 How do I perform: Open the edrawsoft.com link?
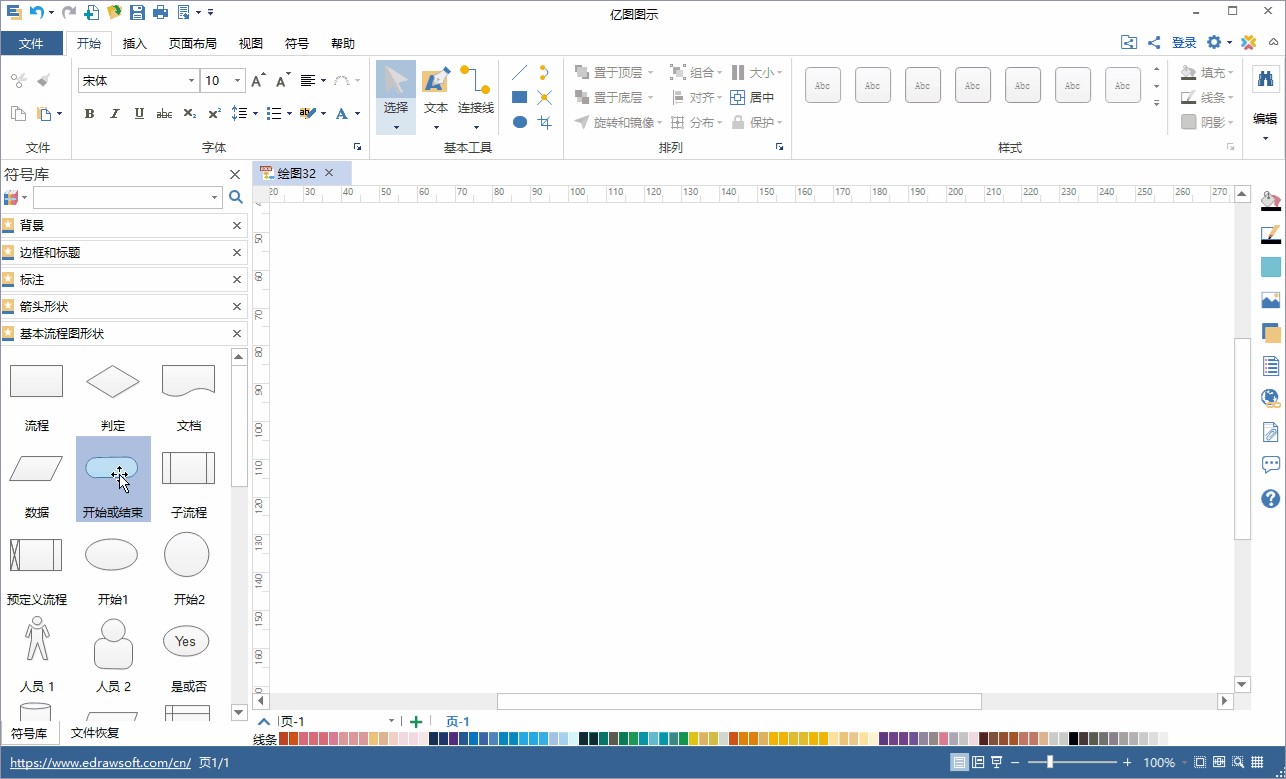point(100,763)
